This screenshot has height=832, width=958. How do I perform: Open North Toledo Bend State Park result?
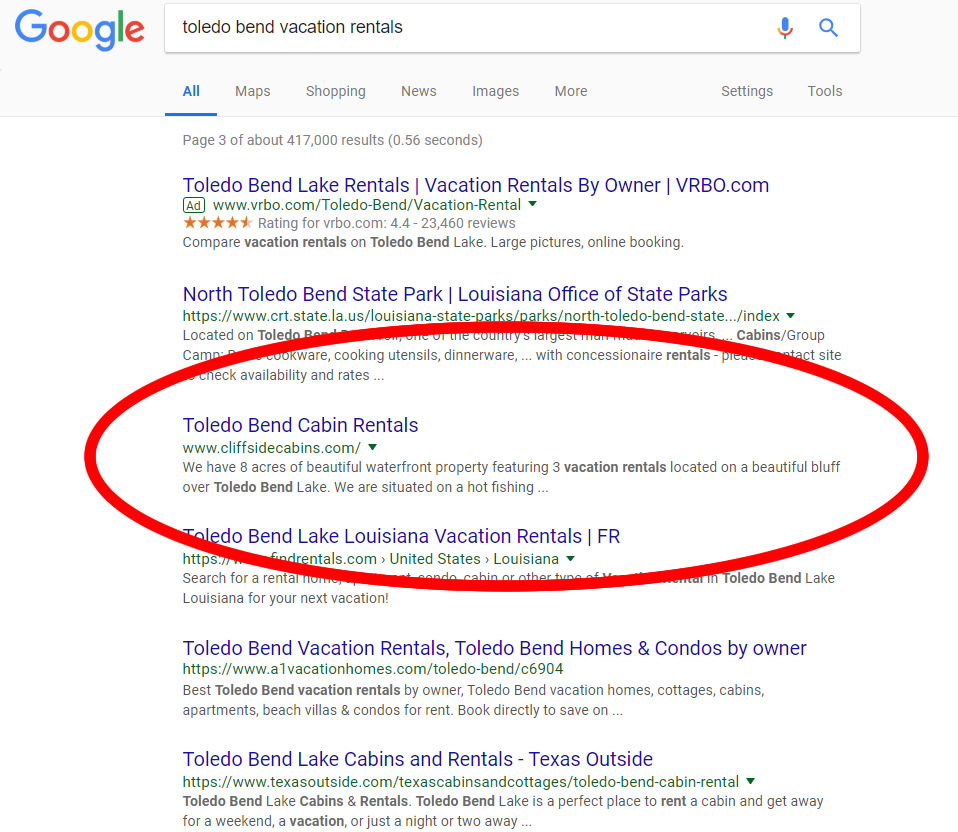point(455,294)
